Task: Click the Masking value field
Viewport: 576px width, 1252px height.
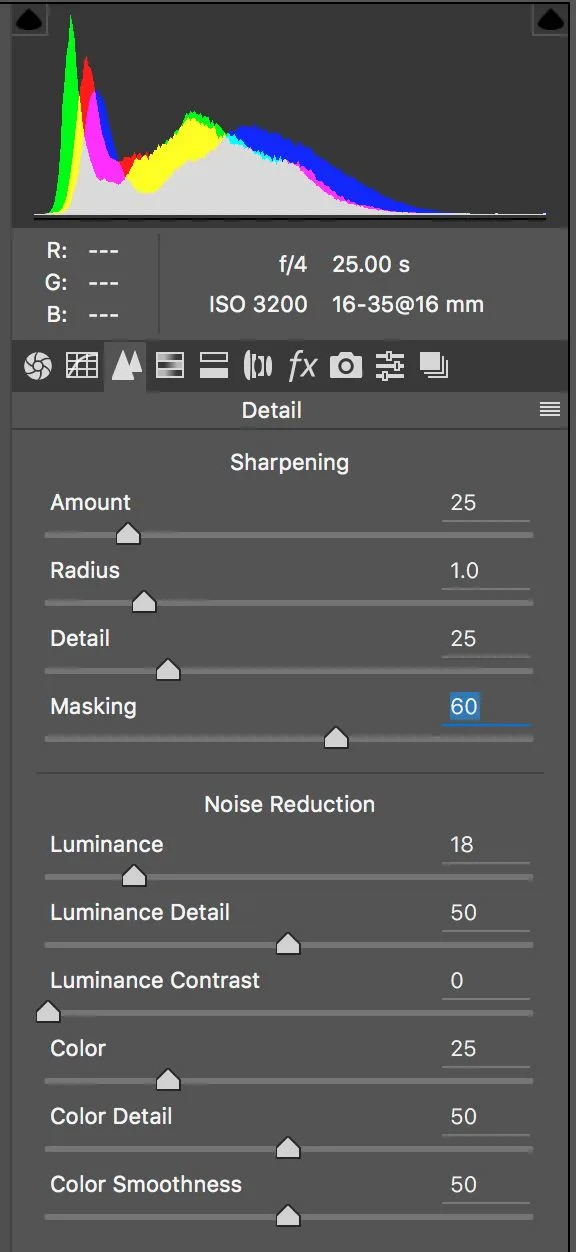Action: [486, 707]
